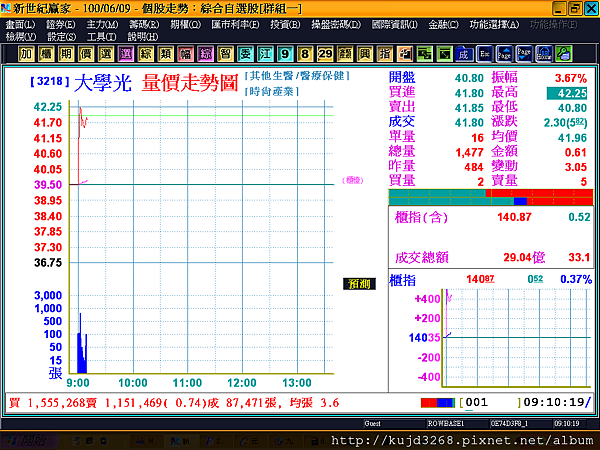This screenshot has height=450, width=600.
Task: Click the 開始 Start button
Action: pos(29,441)
